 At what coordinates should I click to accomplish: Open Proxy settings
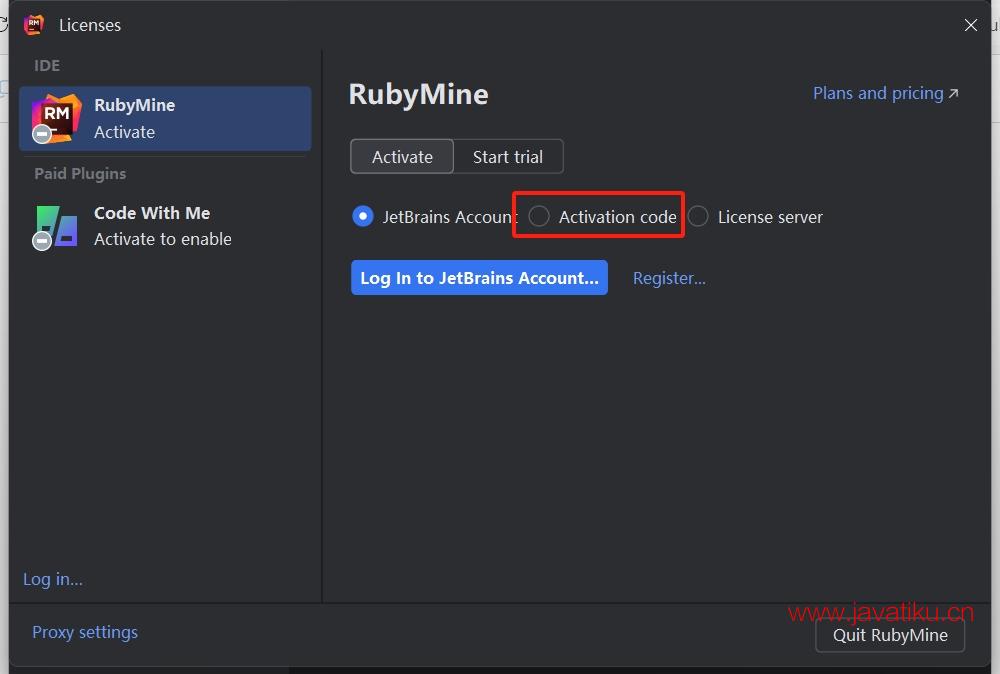(85, 632)
